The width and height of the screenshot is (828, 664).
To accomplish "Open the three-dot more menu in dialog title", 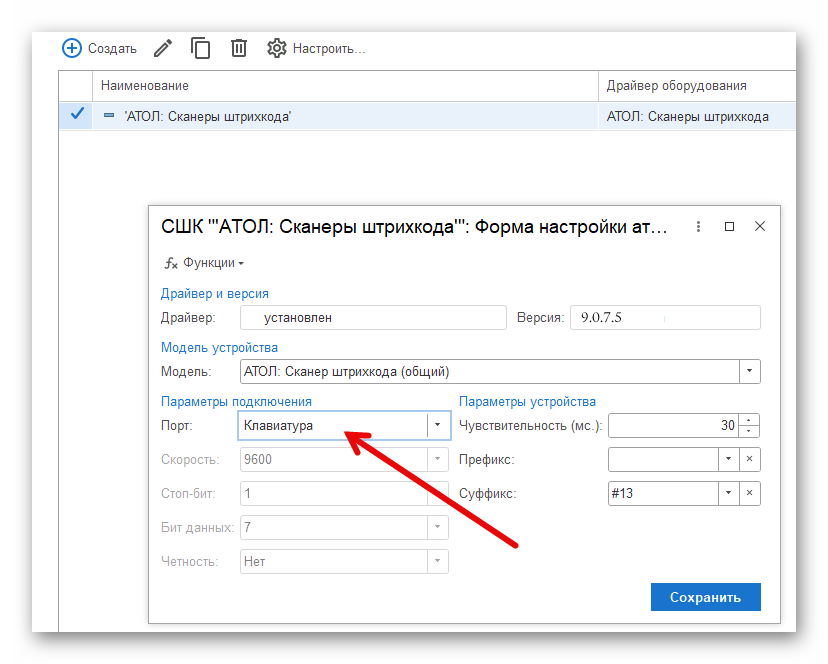I will [x=698, y=227].
